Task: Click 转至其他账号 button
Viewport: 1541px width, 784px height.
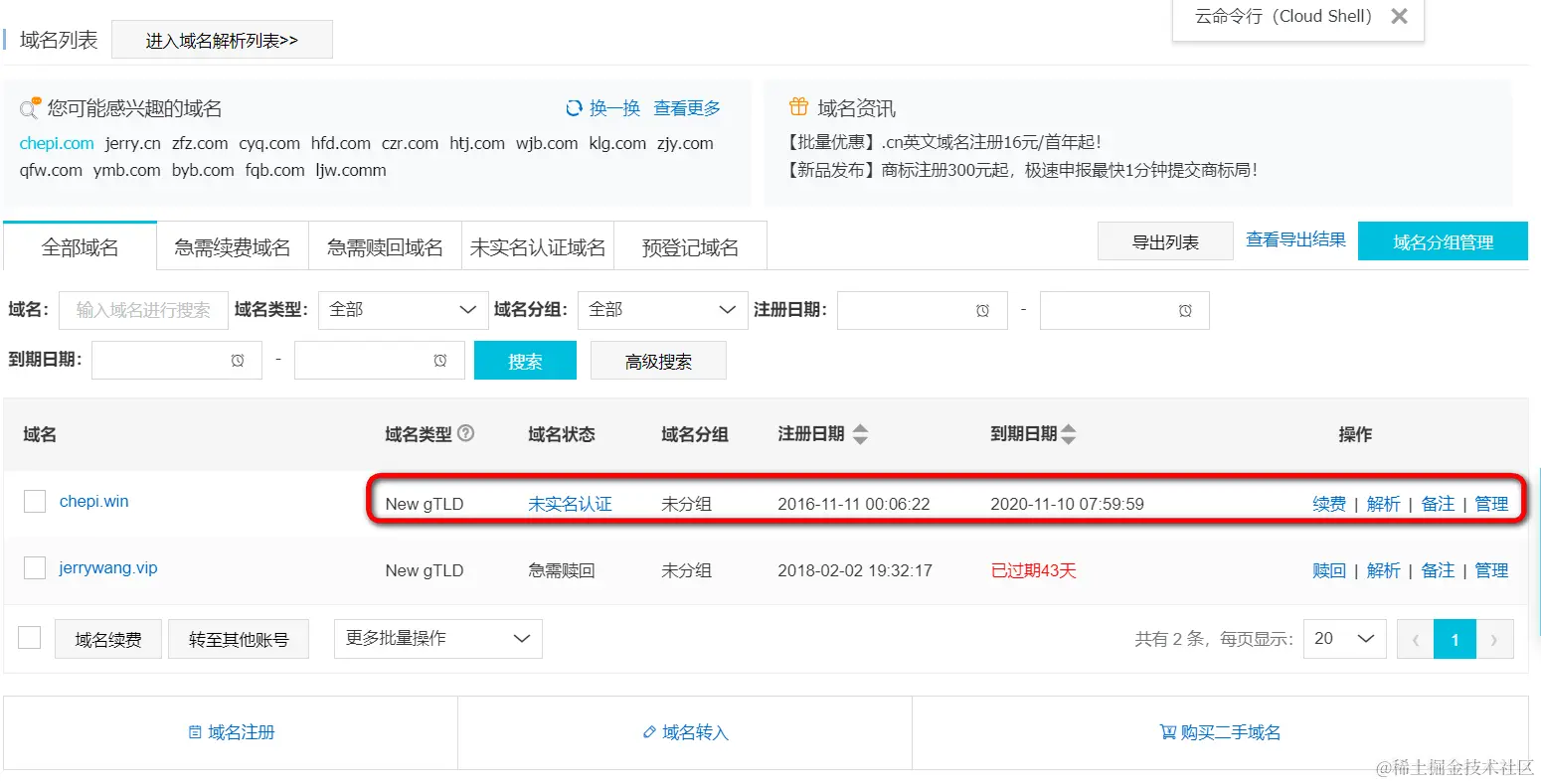Action: point(239,639)
